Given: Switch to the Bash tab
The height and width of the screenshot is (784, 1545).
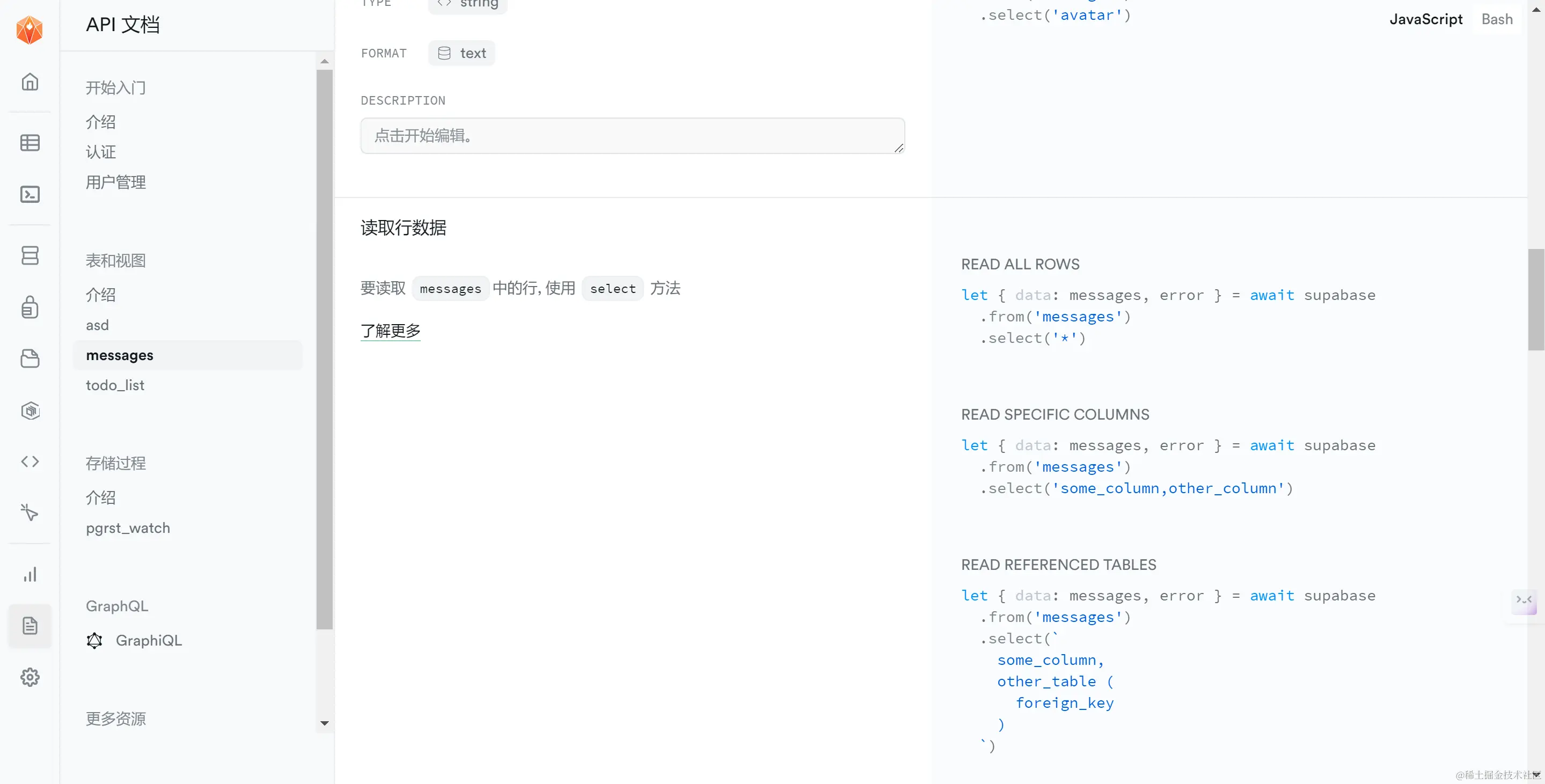Looking at the screenshot, I should pos(1496,19).
